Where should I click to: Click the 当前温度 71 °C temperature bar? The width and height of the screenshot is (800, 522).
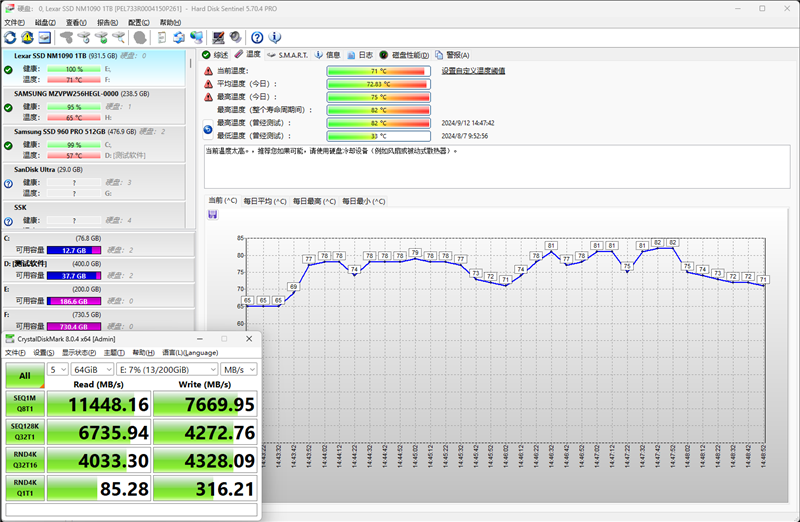[379, 71]
